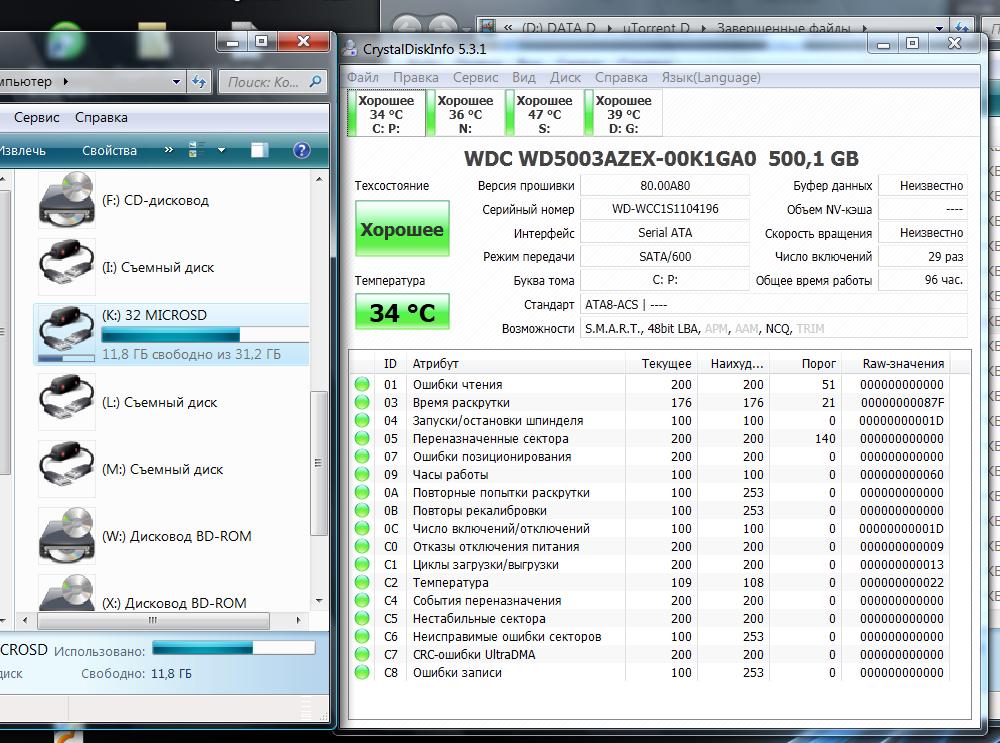This screenshot has width=1000, height=743.
Task: Open the Язык(Language) menu
Action: click(710, 77)
